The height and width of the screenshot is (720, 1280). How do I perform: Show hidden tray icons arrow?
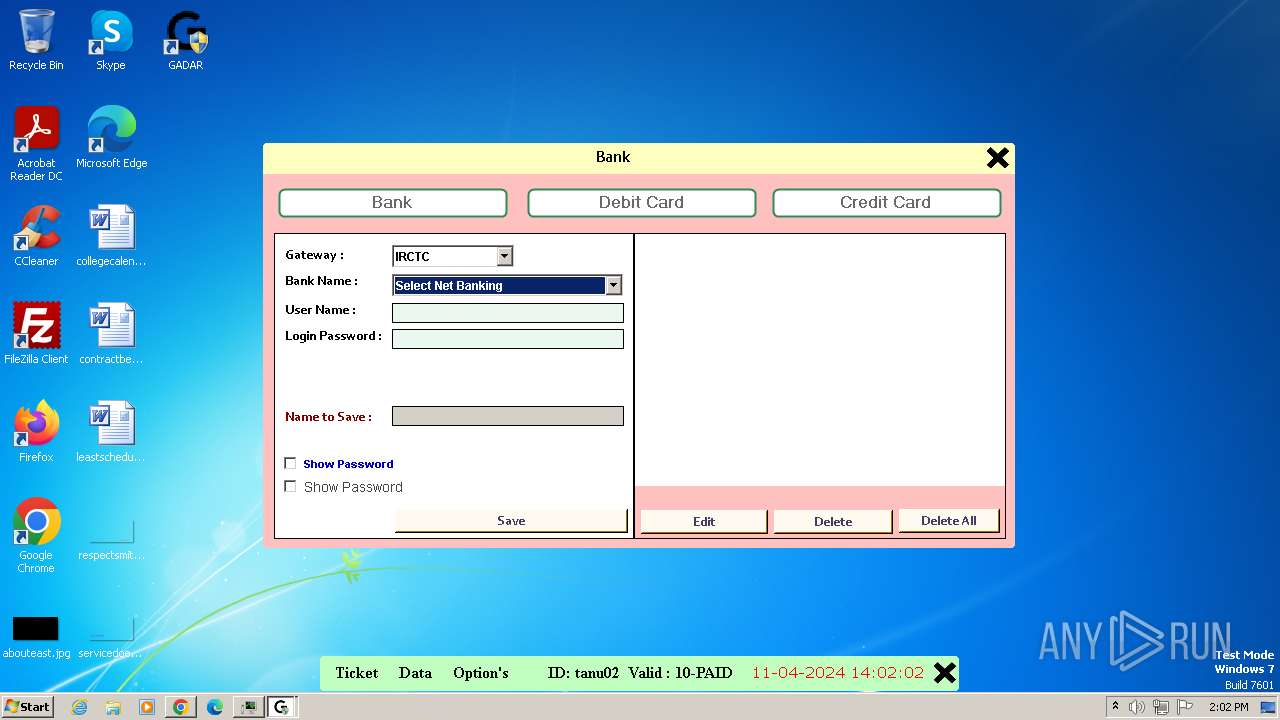[x=1115, y=707]
